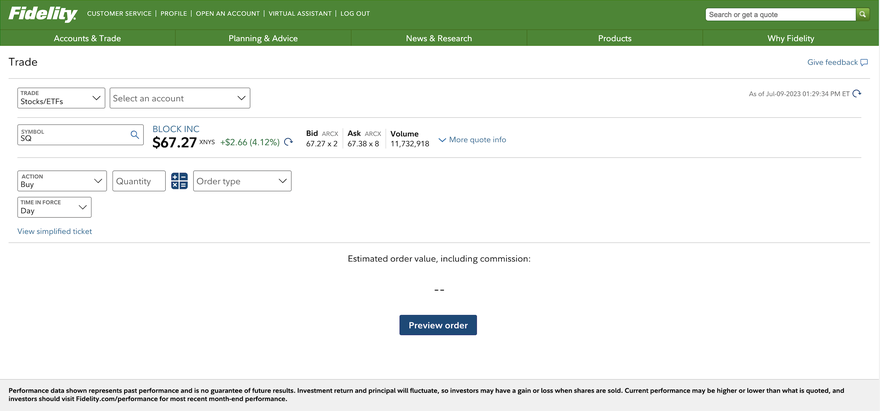Click the Quantity input field
This screenshot has height=411, width=880.
tap(139, 181)
